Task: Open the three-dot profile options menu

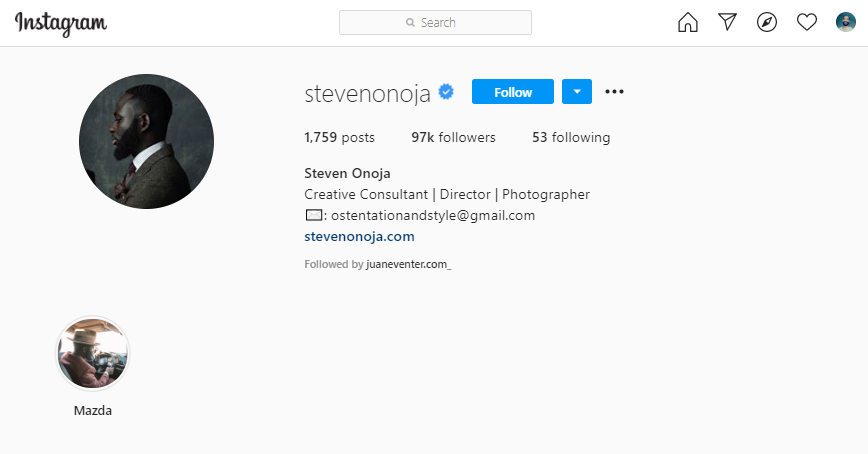Action: point(614,92)
